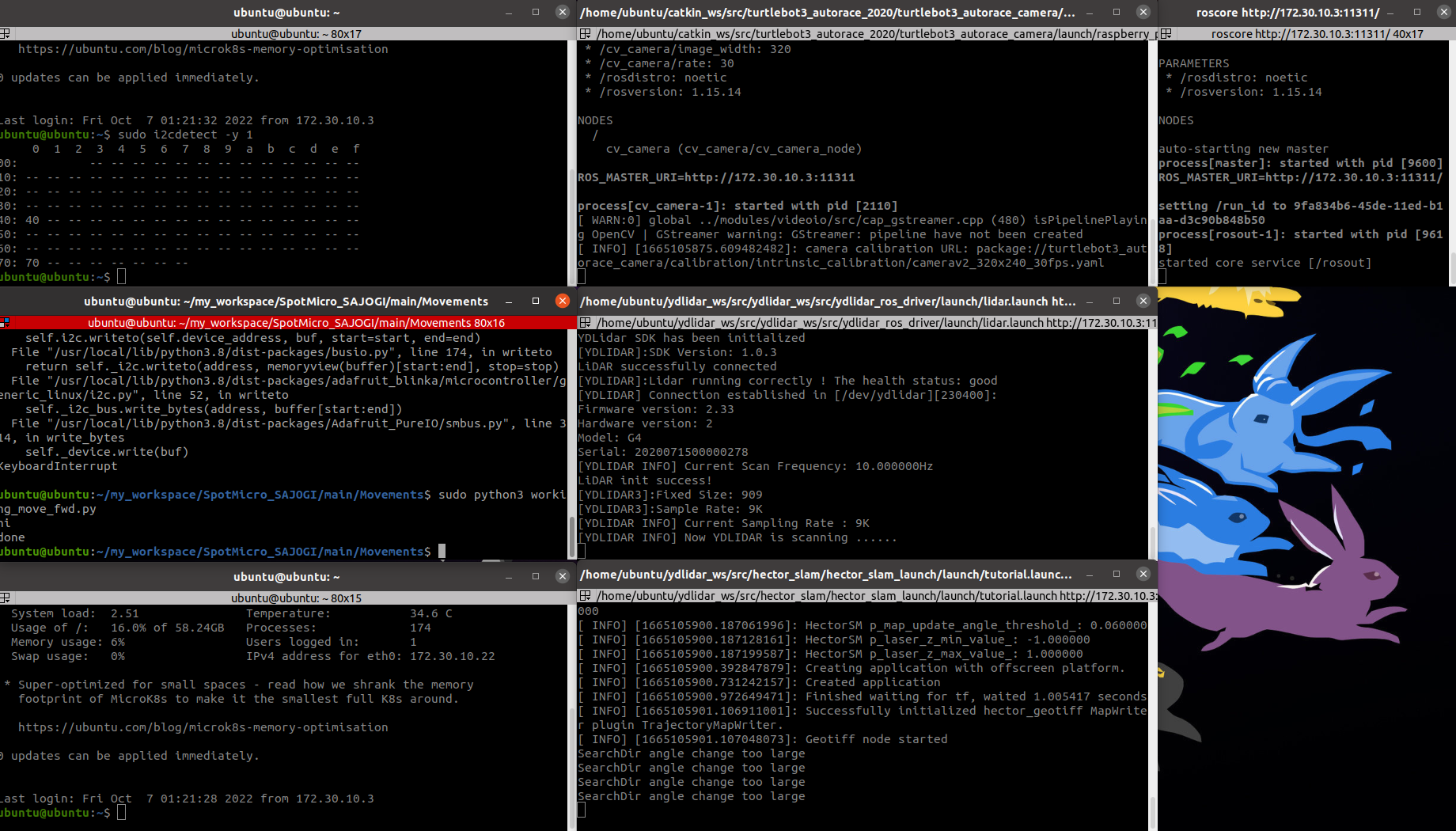Image resolution: width=1456 pixels, height=831 pixels.
Task: Close the top-left ubuntu@ubuntu terminal window
Action: (x=563, y=13)
